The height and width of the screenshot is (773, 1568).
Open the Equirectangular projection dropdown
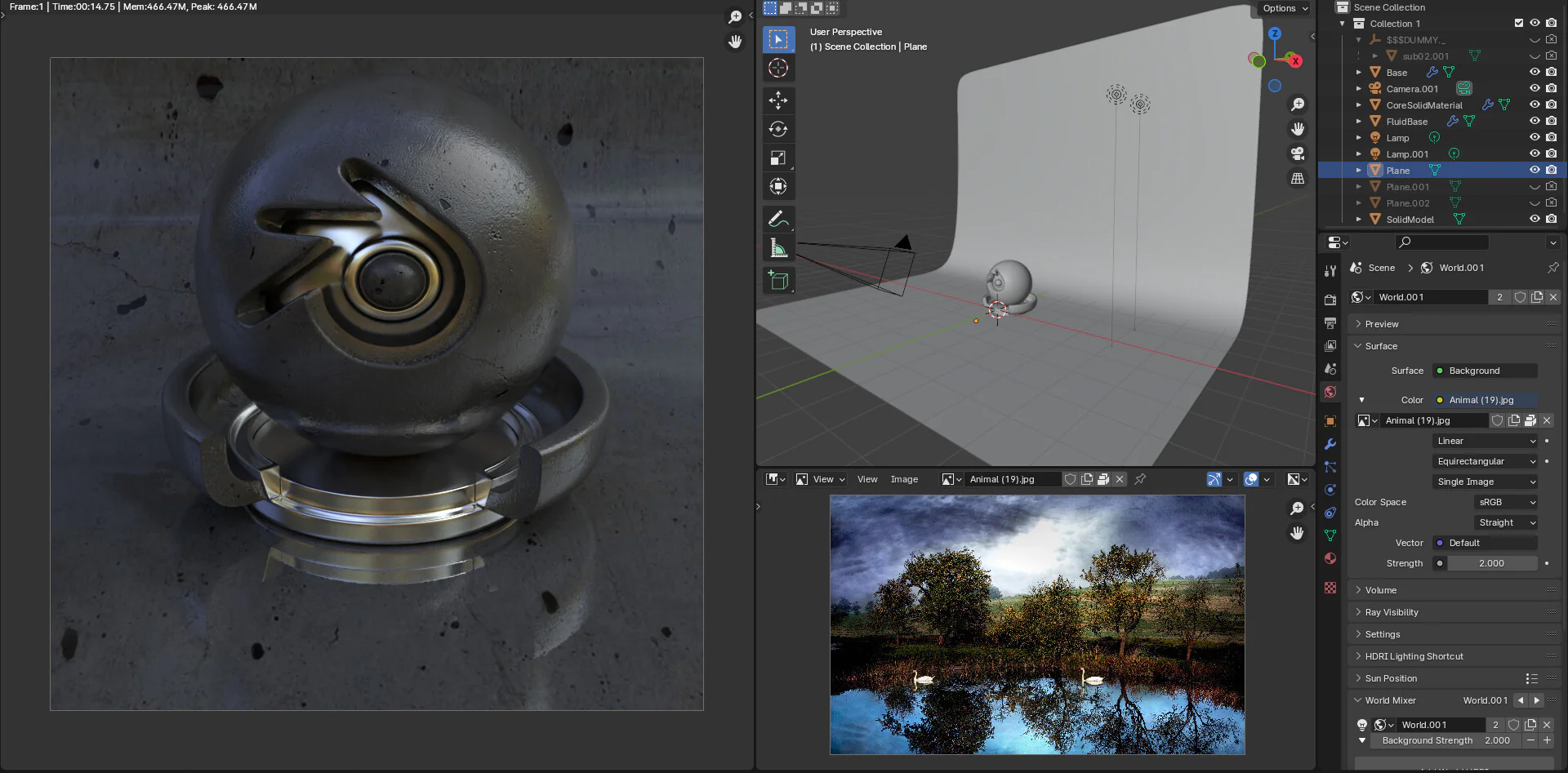coord(1486,461)
